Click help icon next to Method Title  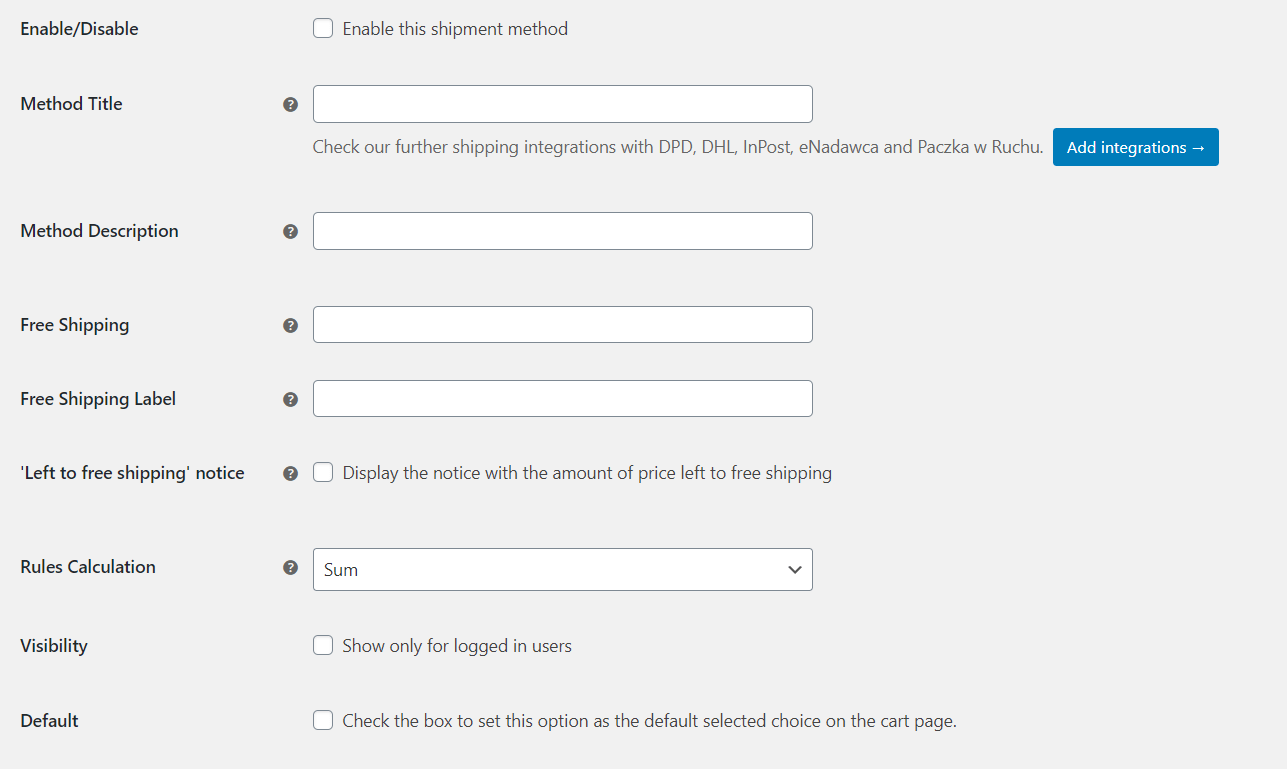(x=290, y=104)
